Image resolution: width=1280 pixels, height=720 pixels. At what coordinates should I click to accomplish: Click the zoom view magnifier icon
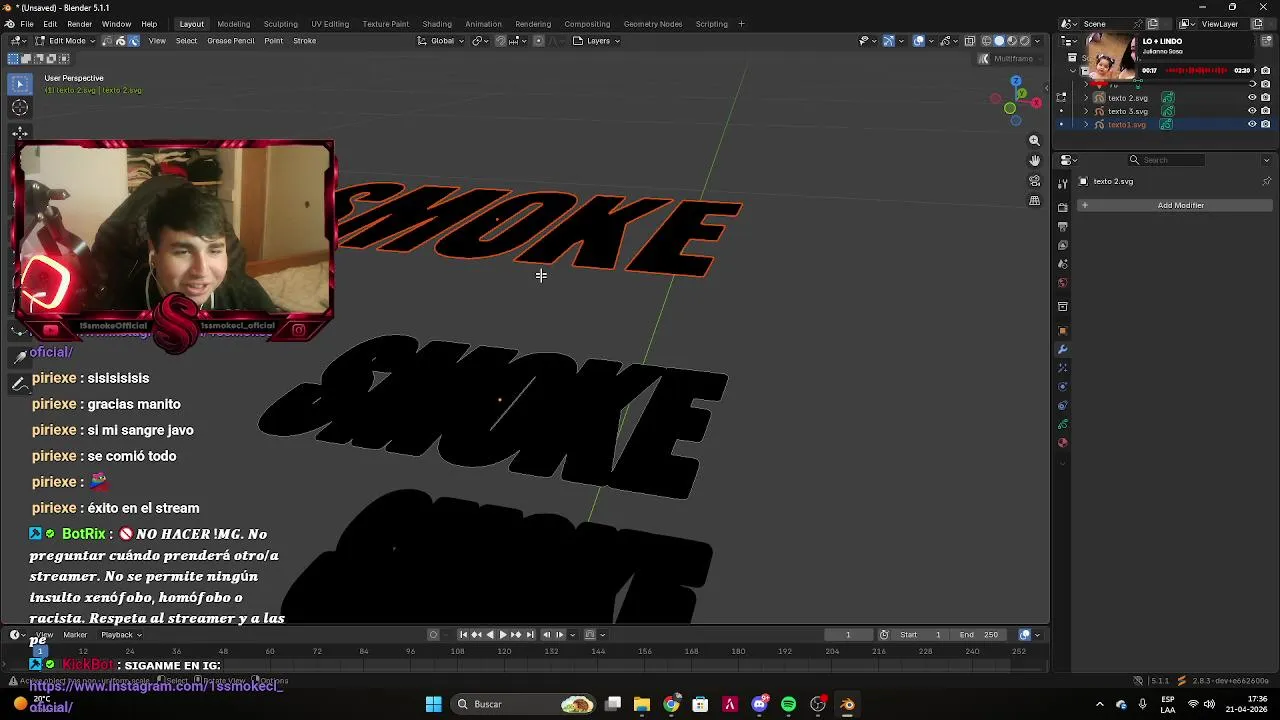tap(1034, 141)
